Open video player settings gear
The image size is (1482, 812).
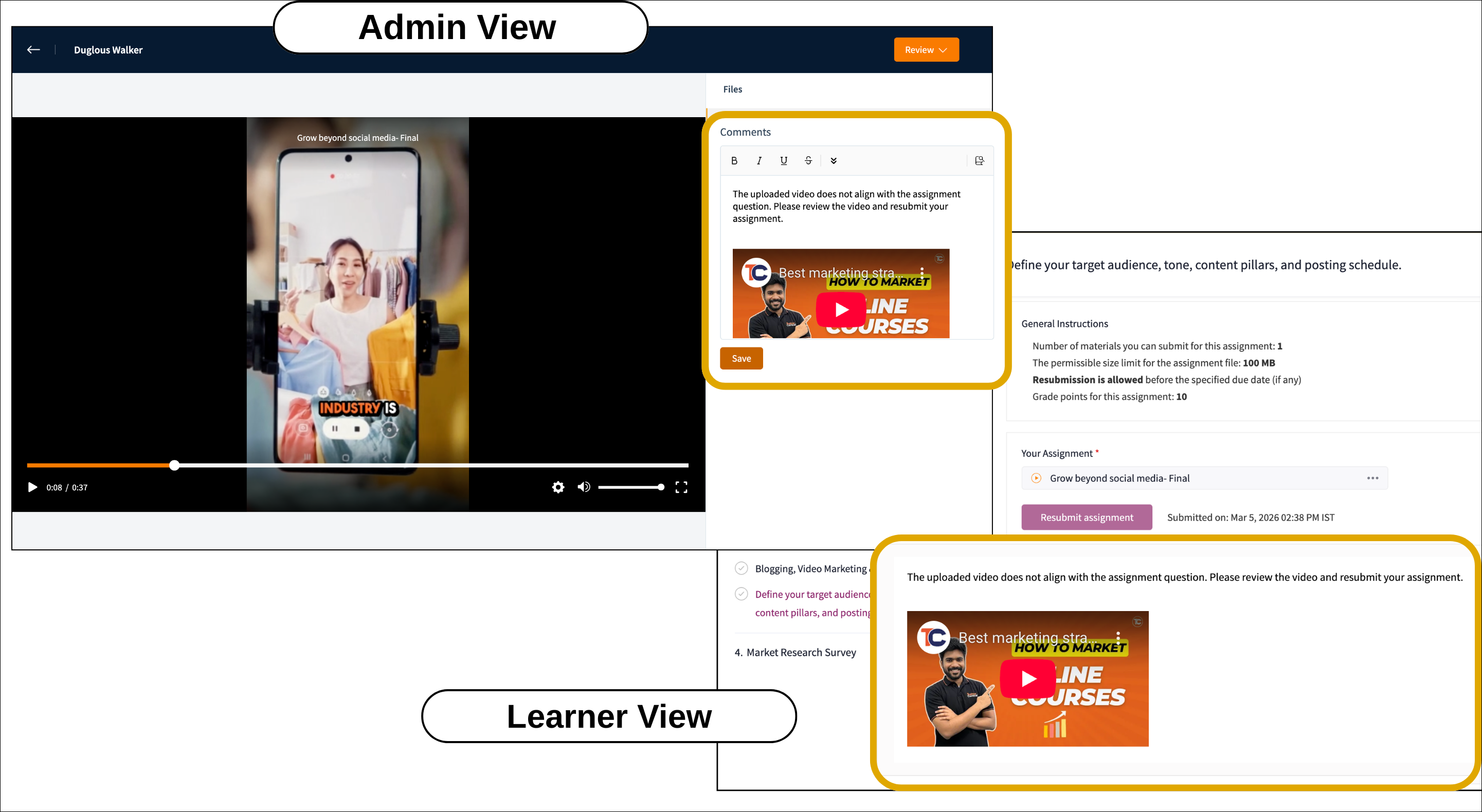(x=557, y=487)
